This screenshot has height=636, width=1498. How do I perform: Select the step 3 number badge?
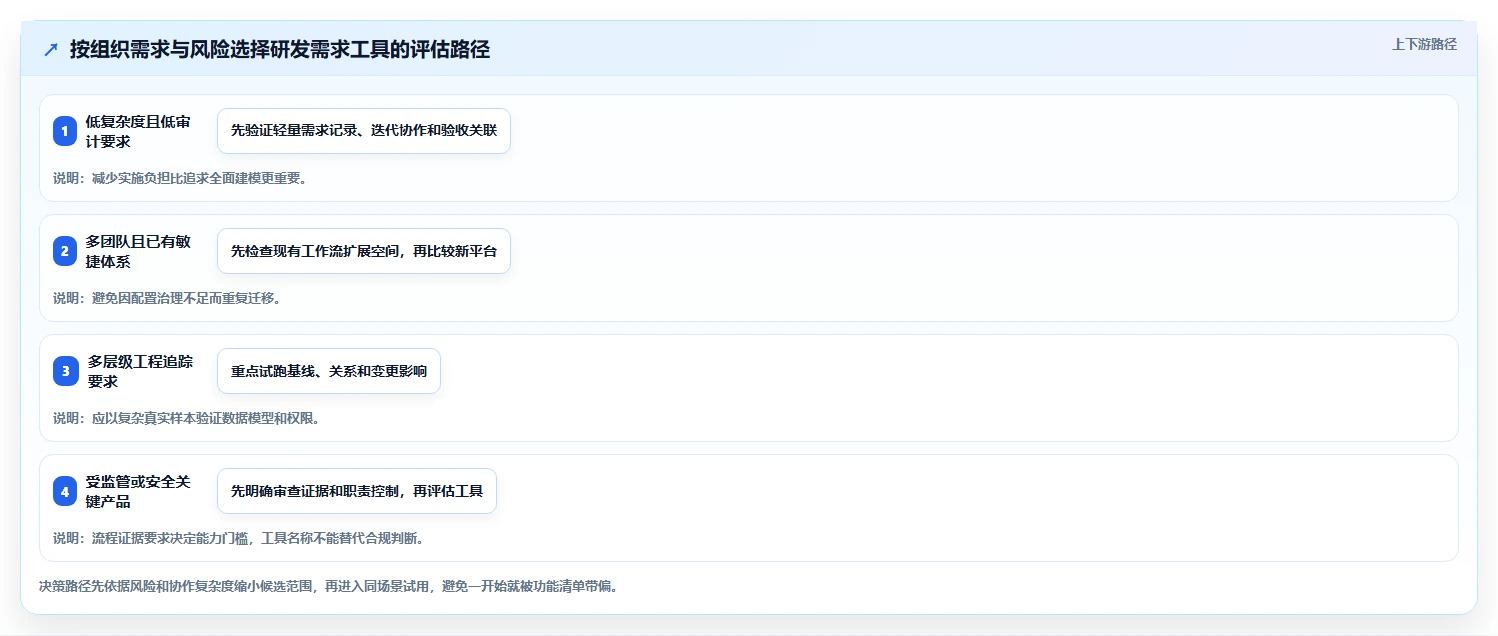pyautogui.click(x=65, y=371)
